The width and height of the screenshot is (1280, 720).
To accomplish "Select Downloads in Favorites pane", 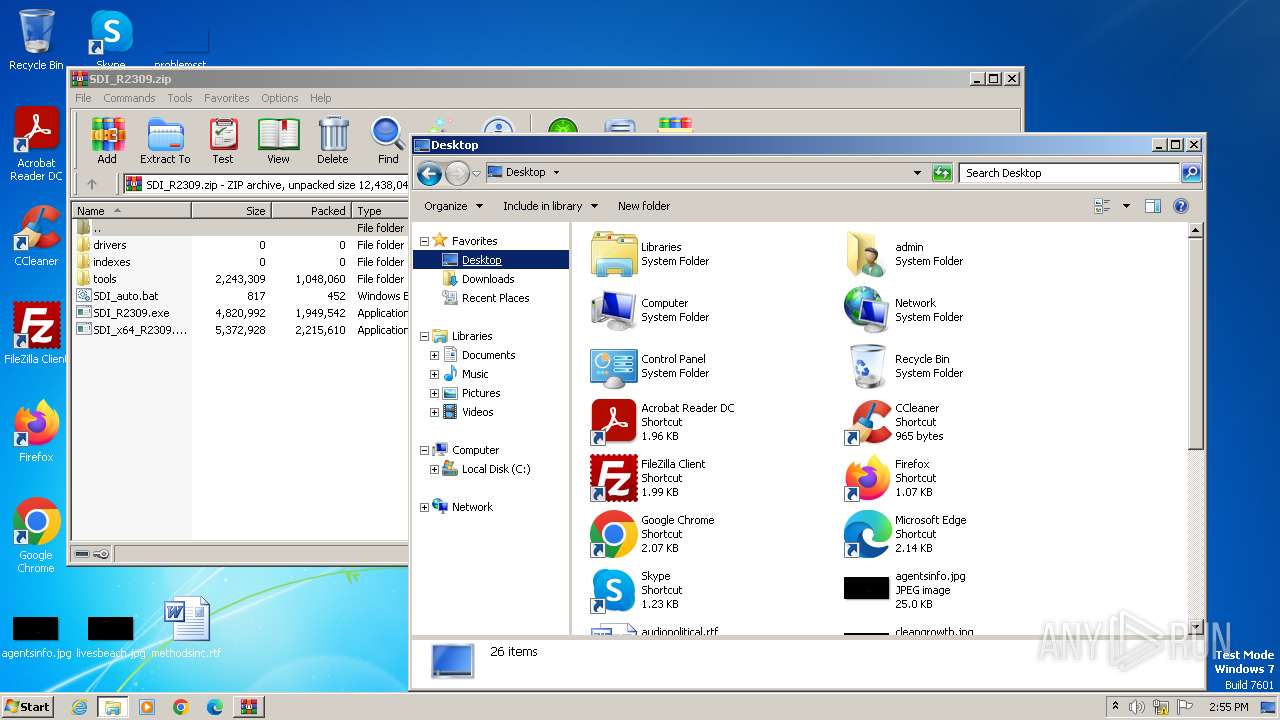I will coord(488,279).
